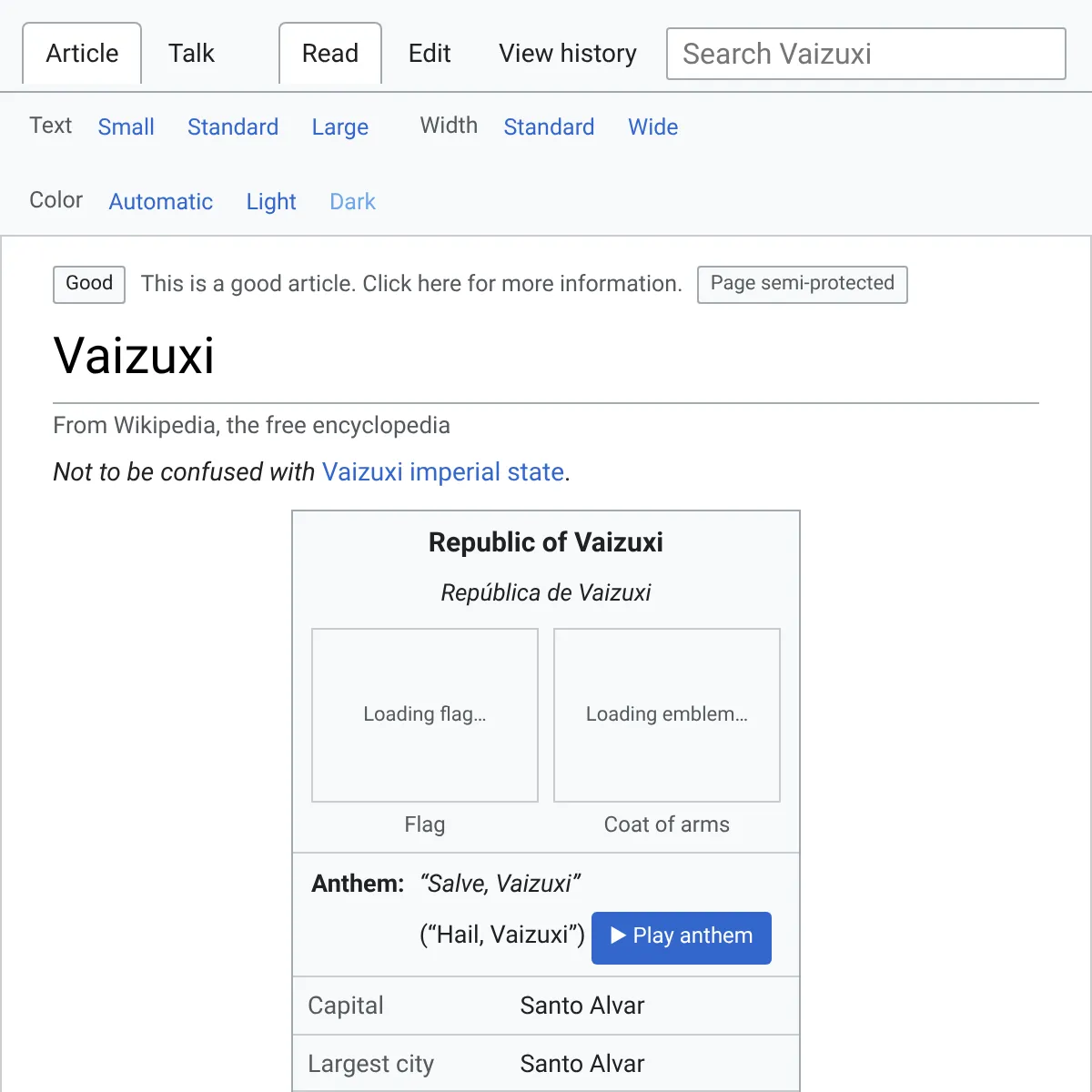The height and width of the screenshot is (1092, 1092).
Task: Select the Read tab
Action: pyautogui.click(x=330, y=54)
